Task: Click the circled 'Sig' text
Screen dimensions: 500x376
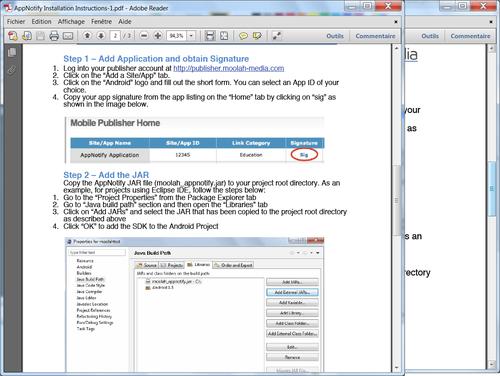Action: (x=304, y=155)
